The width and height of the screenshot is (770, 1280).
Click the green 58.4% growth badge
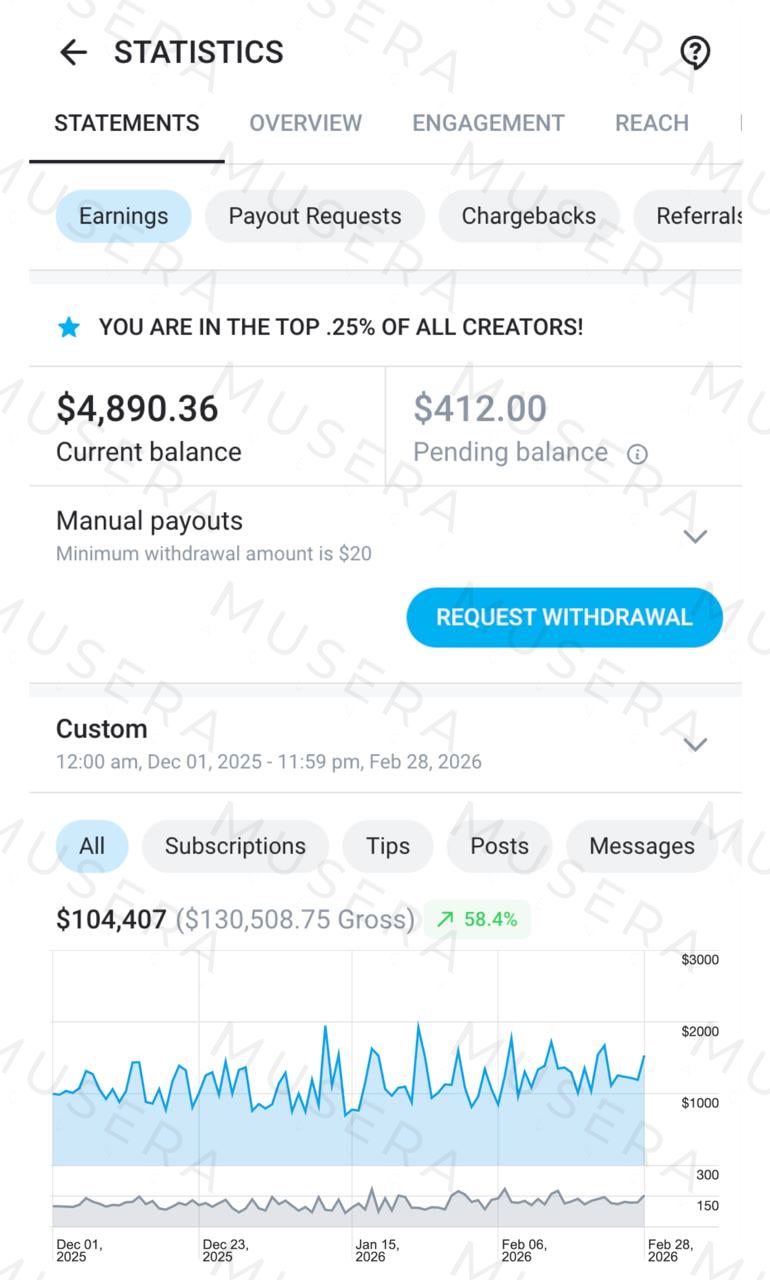pyautogui.click(x=478, y=919)
